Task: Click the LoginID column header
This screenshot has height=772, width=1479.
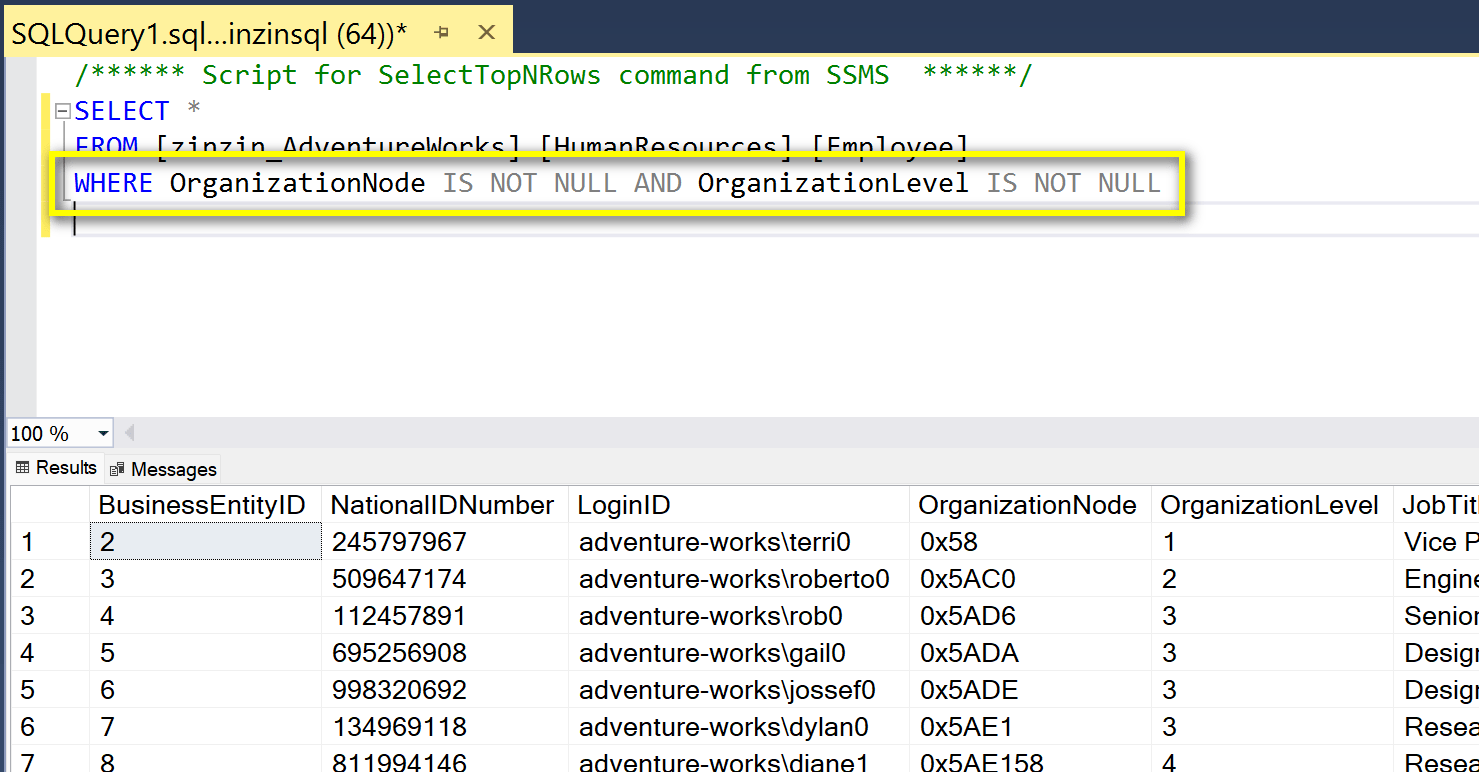Action: pyautogui.click(x=739, y=505)
